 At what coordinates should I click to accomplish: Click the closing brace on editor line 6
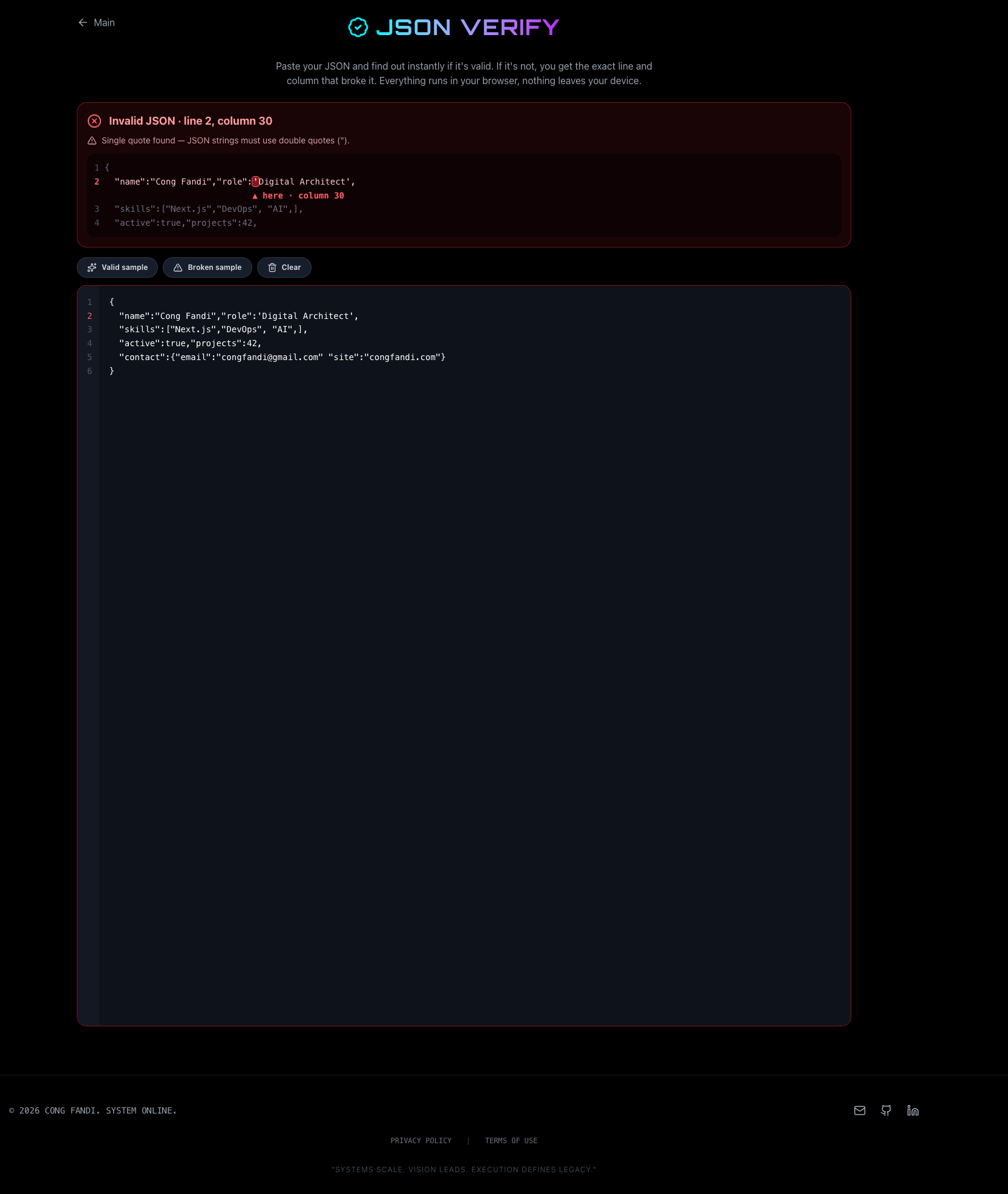[x=112, y=371]
